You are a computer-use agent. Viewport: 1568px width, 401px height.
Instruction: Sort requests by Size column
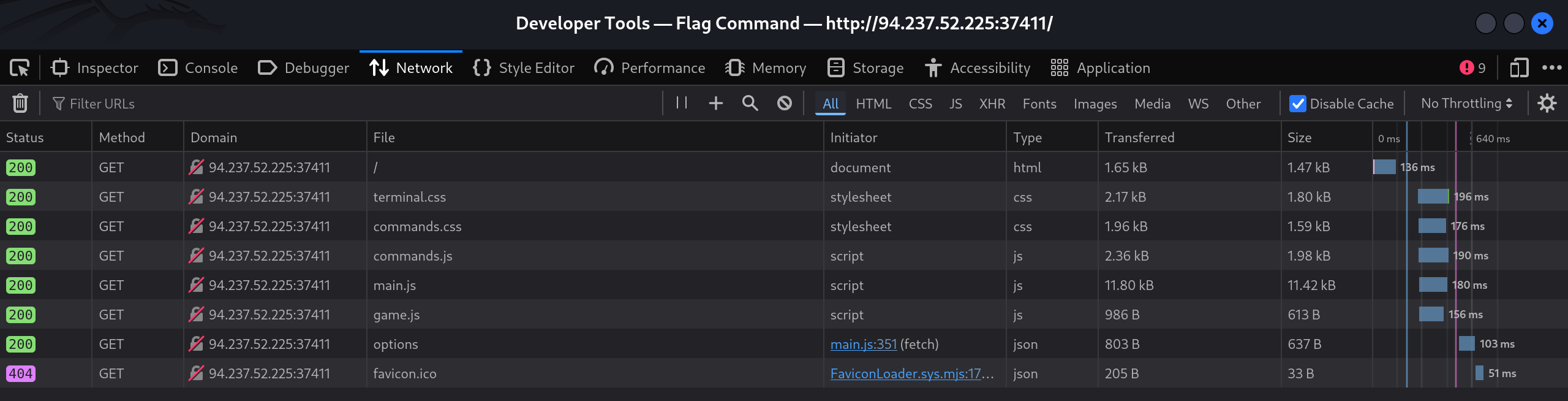tap(1327, 137)
